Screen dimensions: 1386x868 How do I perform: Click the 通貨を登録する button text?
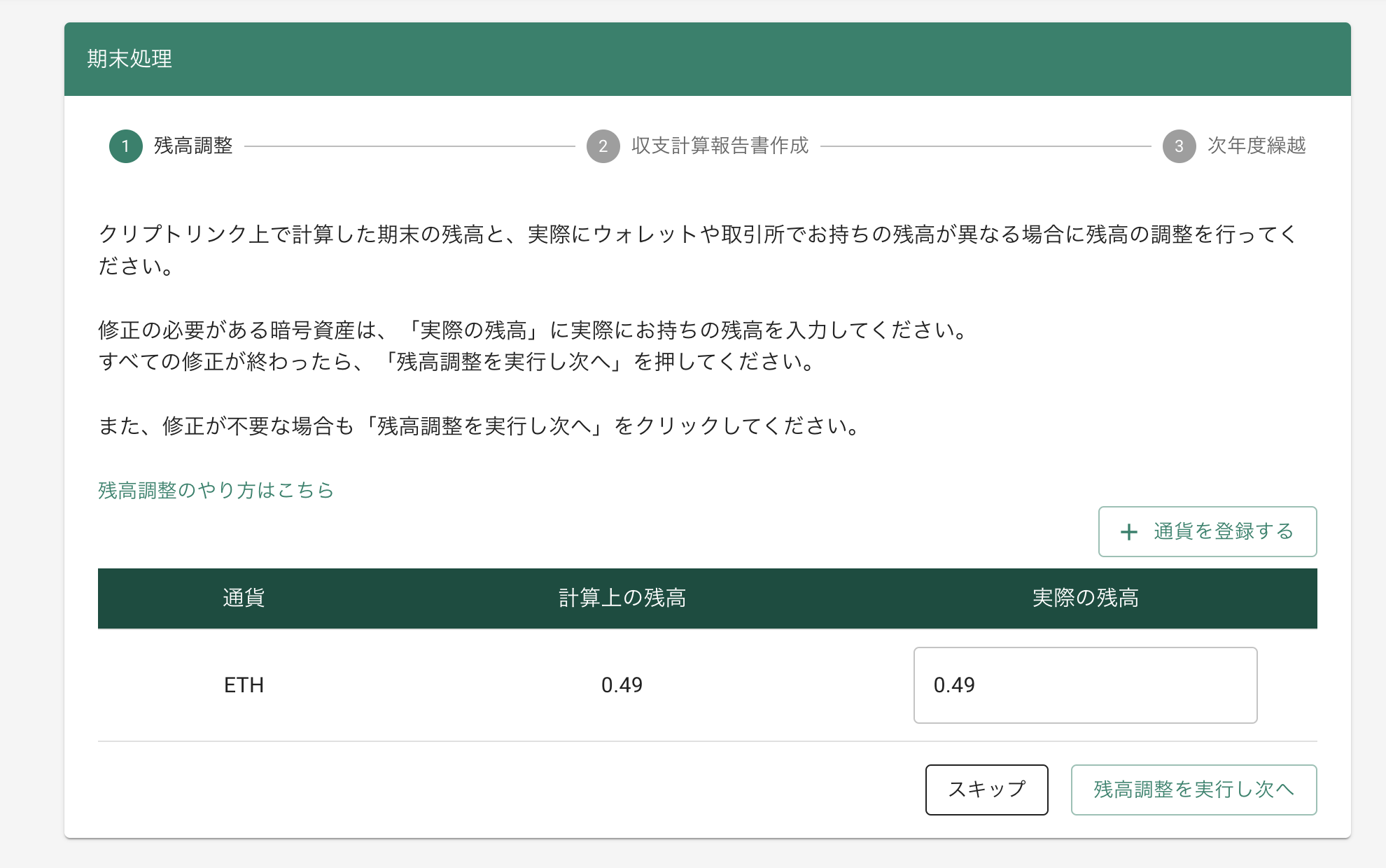click(1224, 531)
